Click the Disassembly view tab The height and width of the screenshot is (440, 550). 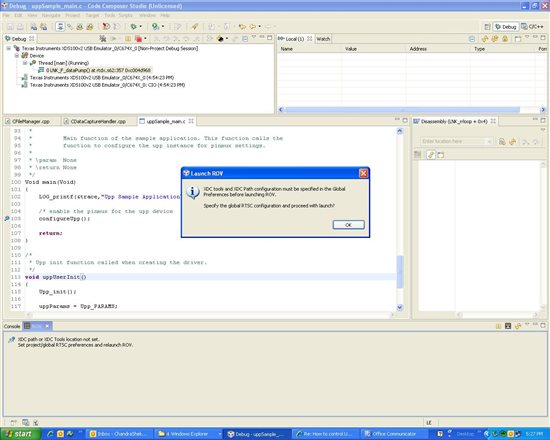coord(454,121)
